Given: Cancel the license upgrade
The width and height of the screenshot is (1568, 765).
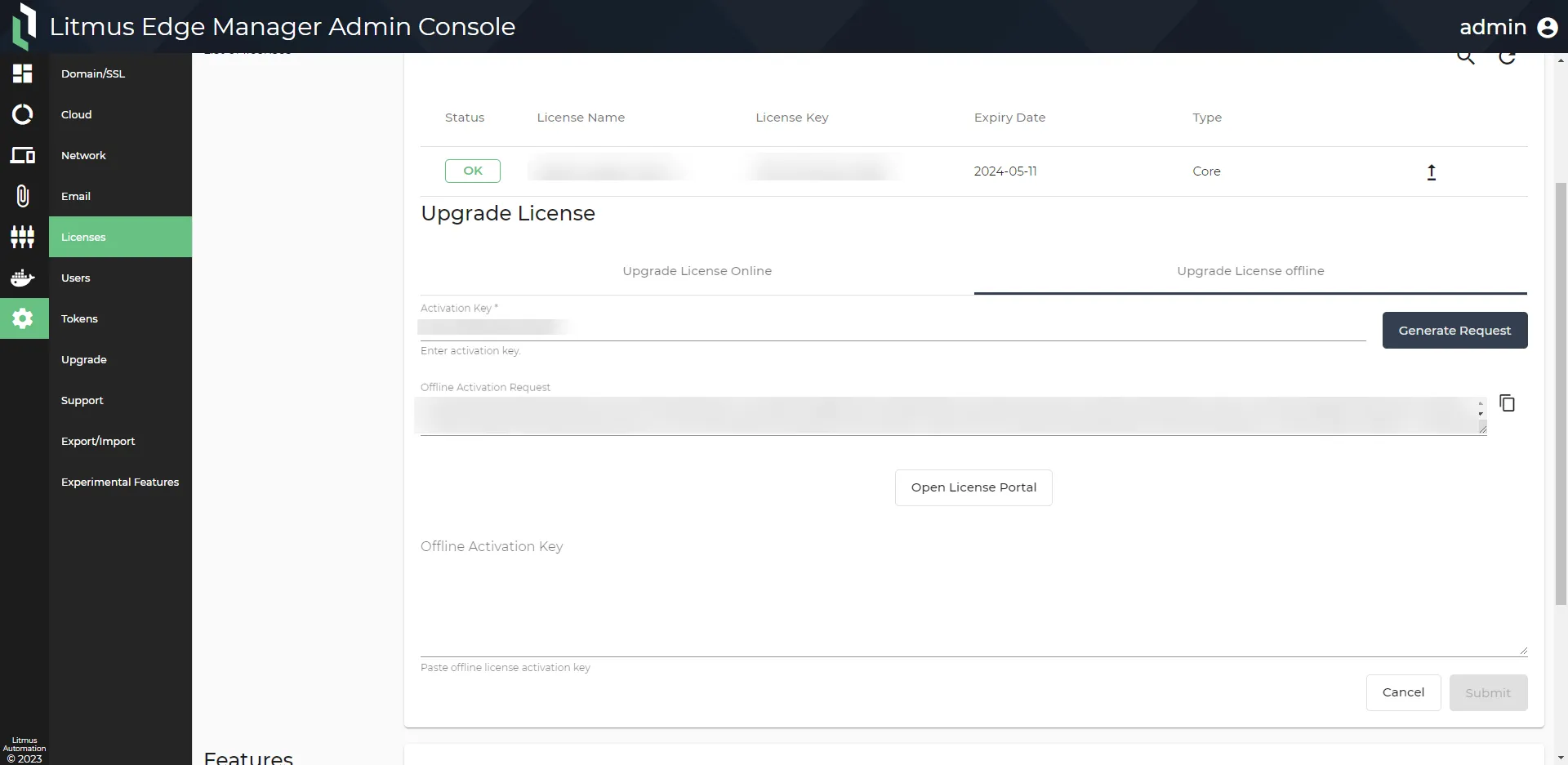Looking at the screenshot, I should coord(1403,692).
